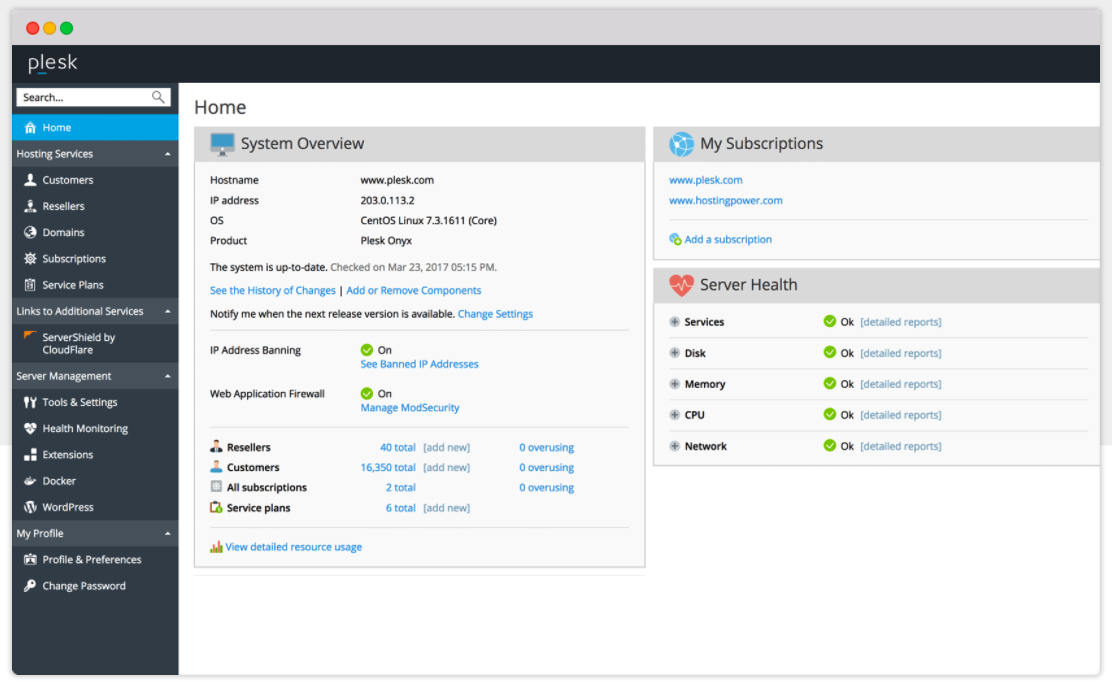The image size is (1112, 686).
Task: Click 0 overusing in Customers row
Action: click(546, 468)
